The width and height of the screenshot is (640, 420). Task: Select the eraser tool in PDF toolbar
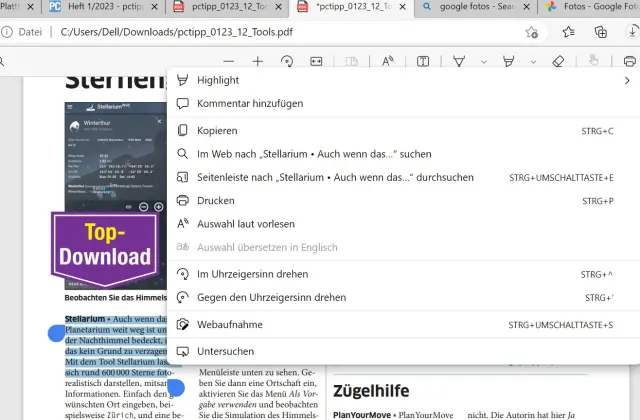558,62
